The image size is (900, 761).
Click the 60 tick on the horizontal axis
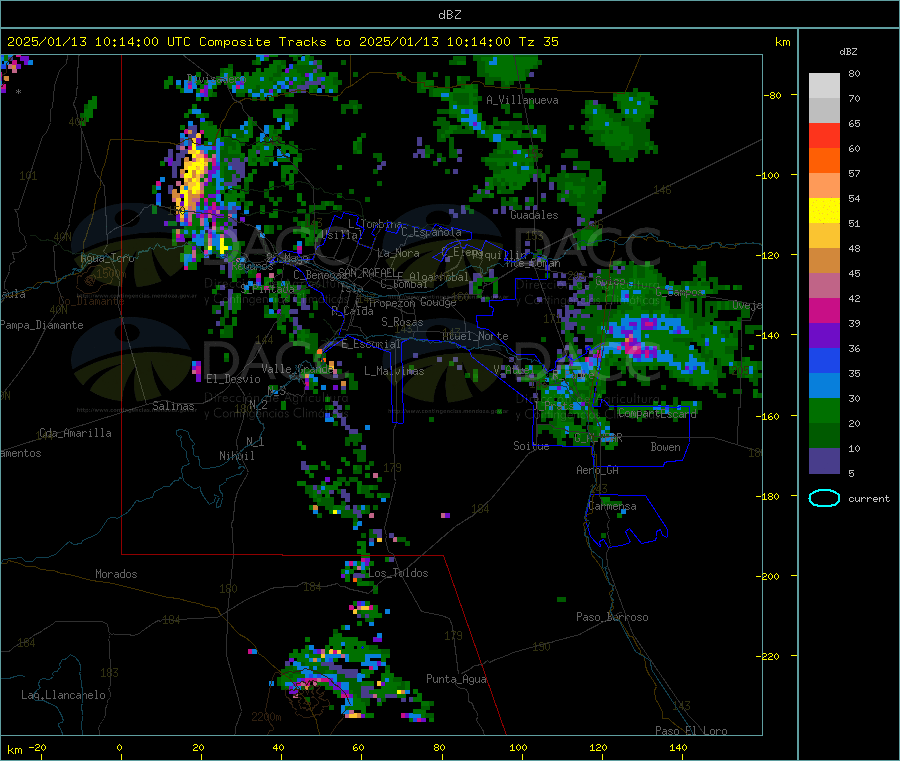pyautogui.click(x=358, y=748)
